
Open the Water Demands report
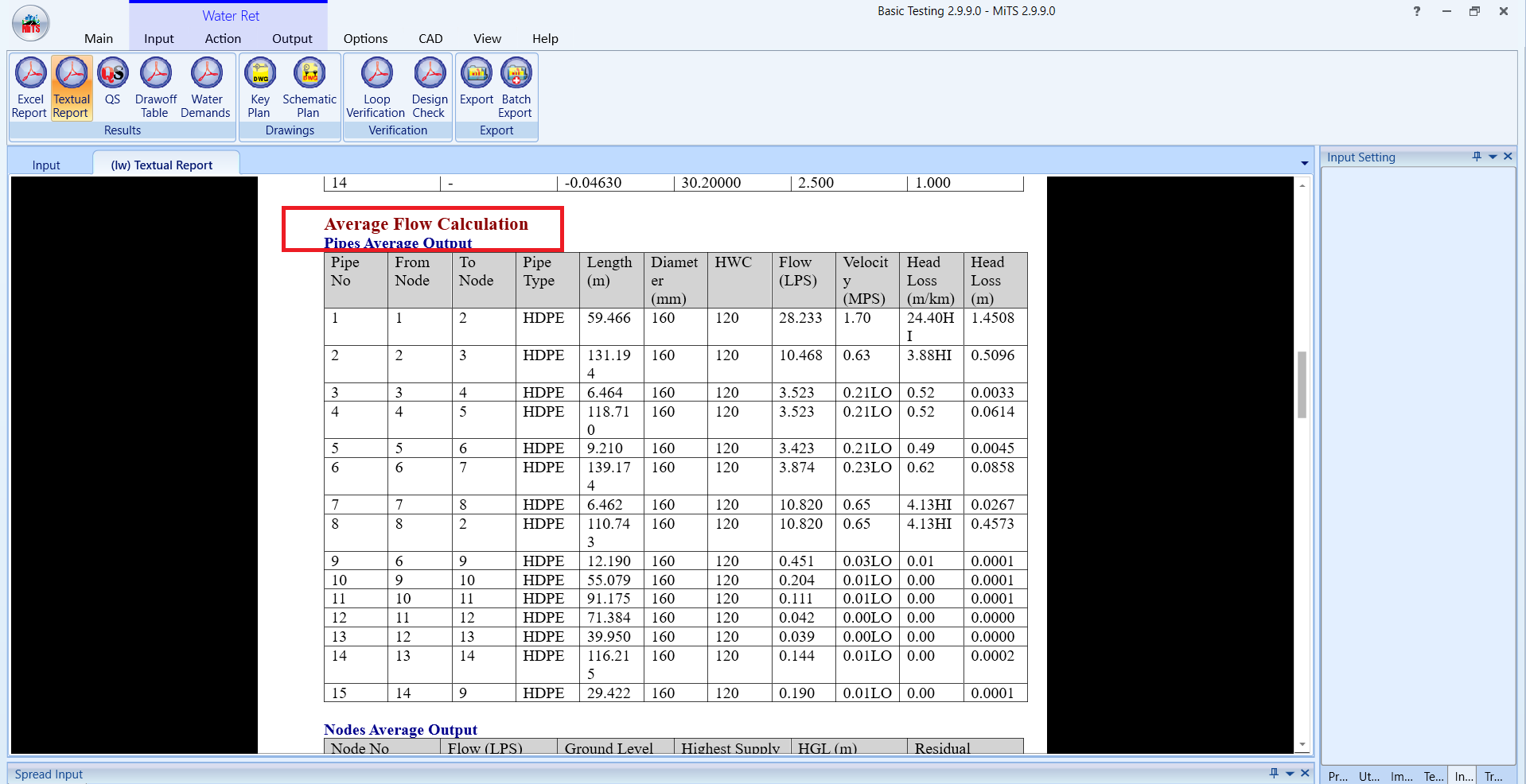click(x=206, y=88)
